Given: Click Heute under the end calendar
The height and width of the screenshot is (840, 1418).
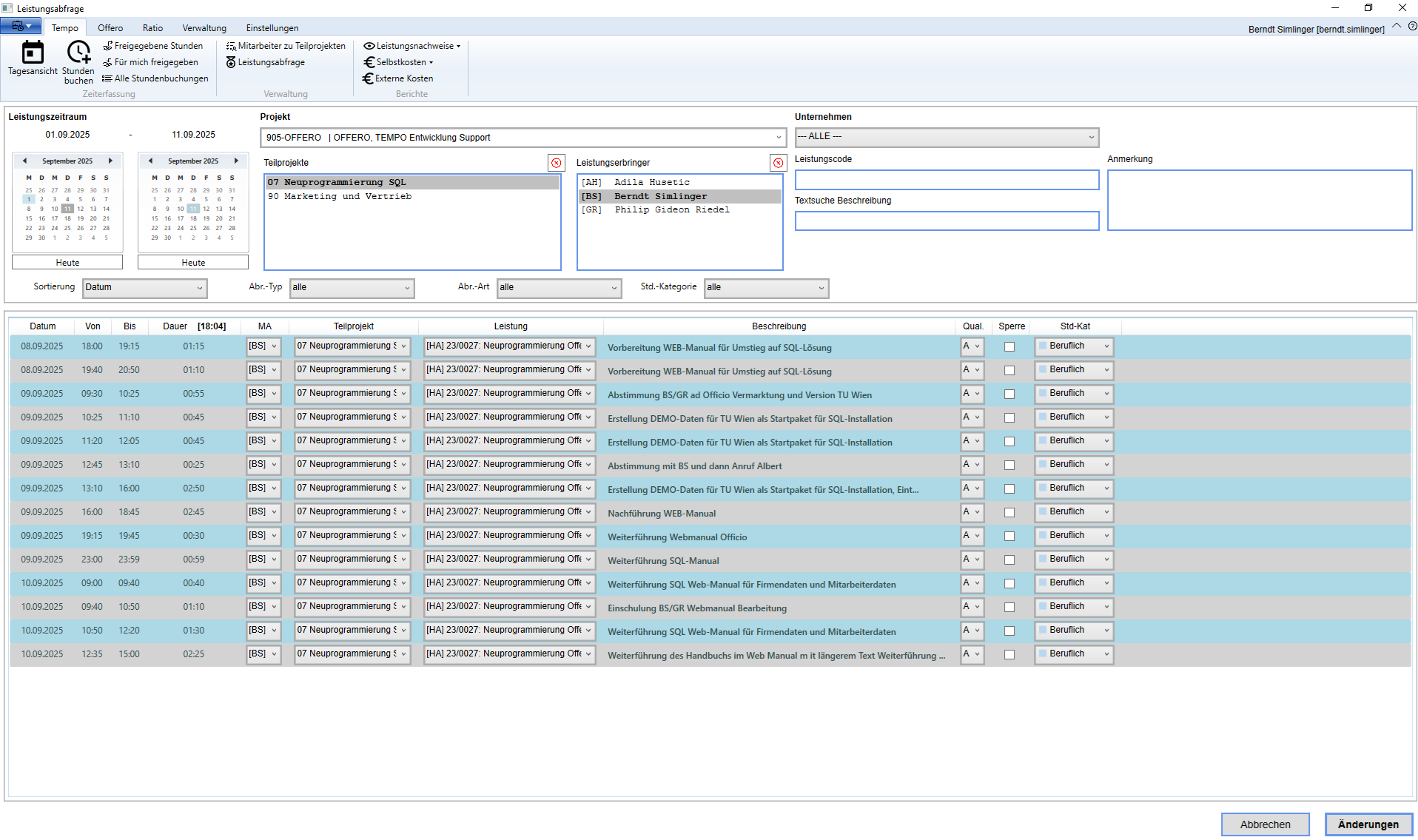Looking at the screenshot, I should point(193,263).
